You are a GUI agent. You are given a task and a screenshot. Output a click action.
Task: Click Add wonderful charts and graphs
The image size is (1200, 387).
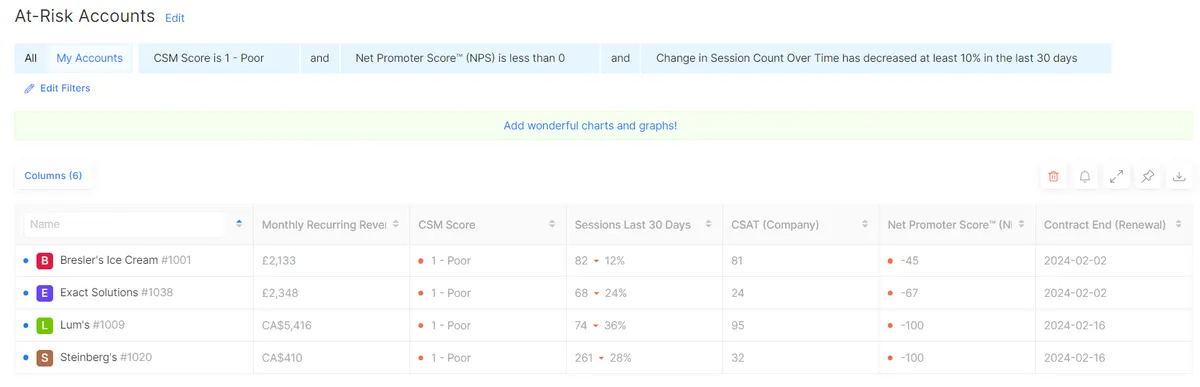pyautogui.click(x=590, y=126)
